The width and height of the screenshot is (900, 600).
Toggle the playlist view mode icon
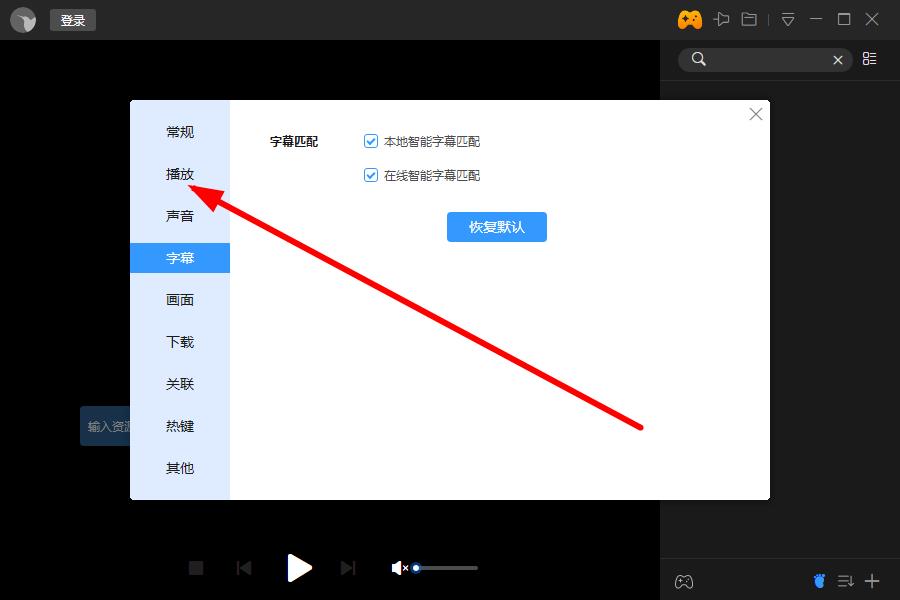pyautogui.click(x=870, y=59)
